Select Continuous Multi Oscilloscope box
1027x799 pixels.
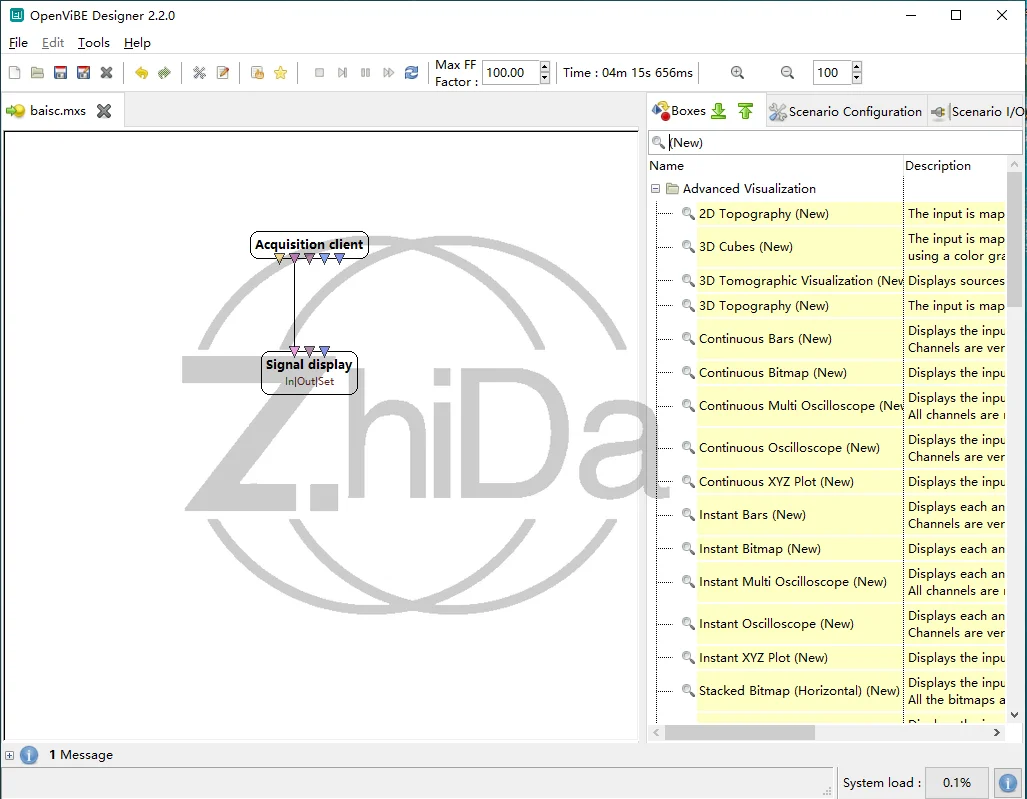click(x=800, y=405)
